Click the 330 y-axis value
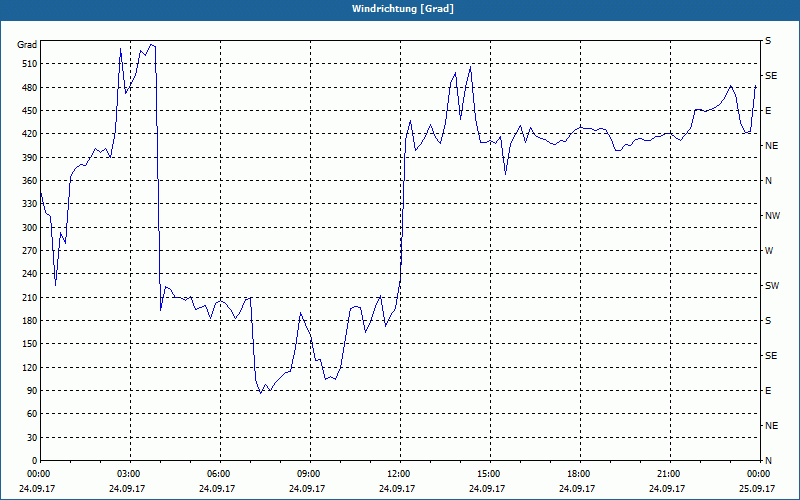The image size is (800, 500). pyautogui.click(x=30, y=204)
